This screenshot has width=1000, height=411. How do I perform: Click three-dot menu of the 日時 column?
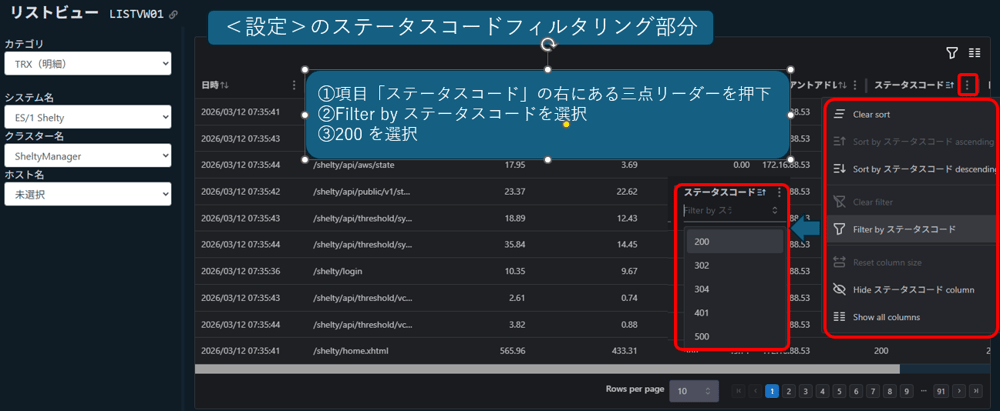click(x=293, y=85)
